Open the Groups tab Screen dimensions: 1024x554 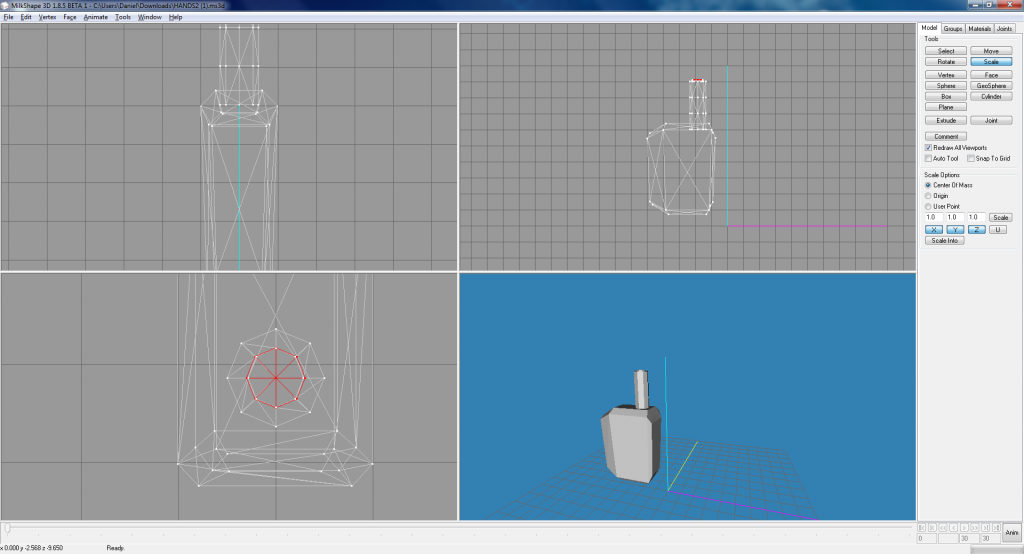[954, 29]
